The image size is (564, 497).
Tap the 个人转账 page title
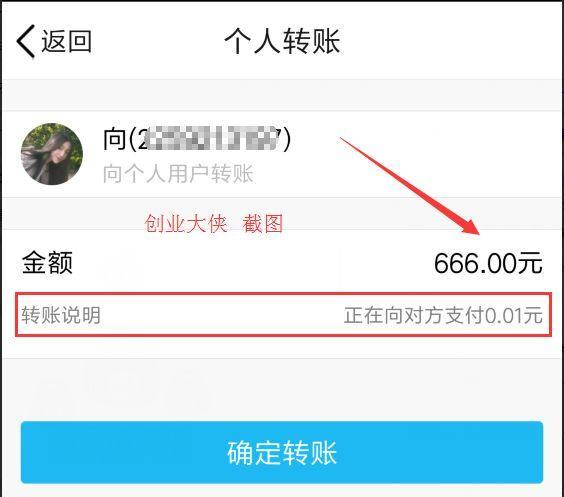282,41
